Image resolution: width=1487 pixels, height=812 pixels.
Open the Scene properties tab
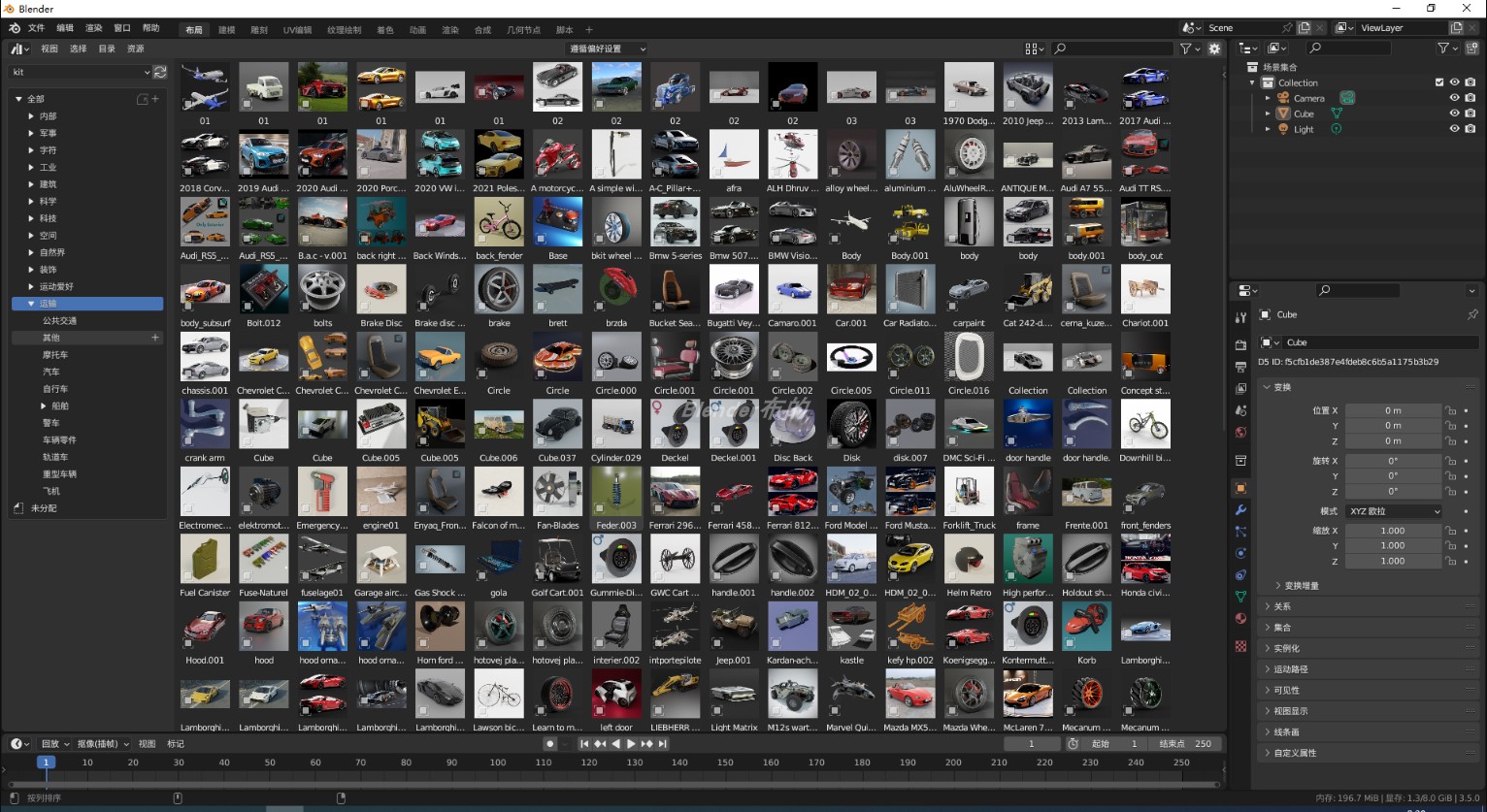point(1240,410)
